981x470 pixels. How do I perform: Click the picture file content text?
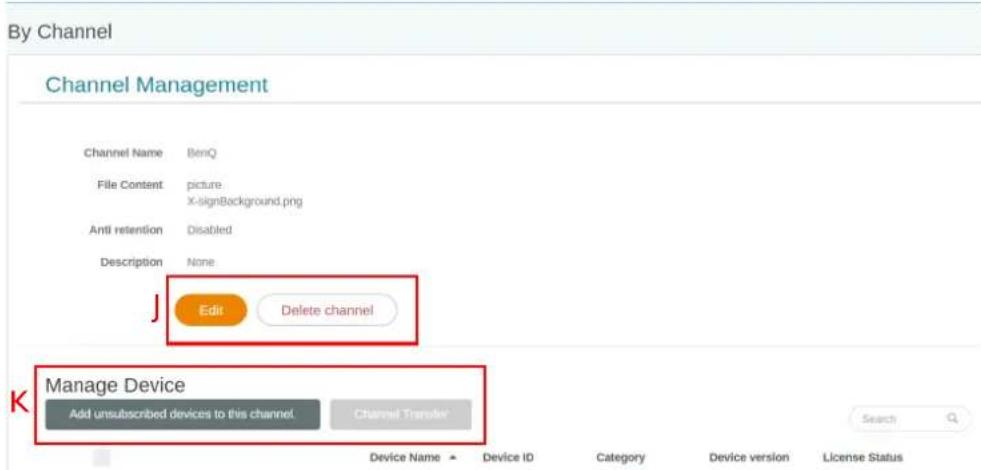click(x=204, y=185)
